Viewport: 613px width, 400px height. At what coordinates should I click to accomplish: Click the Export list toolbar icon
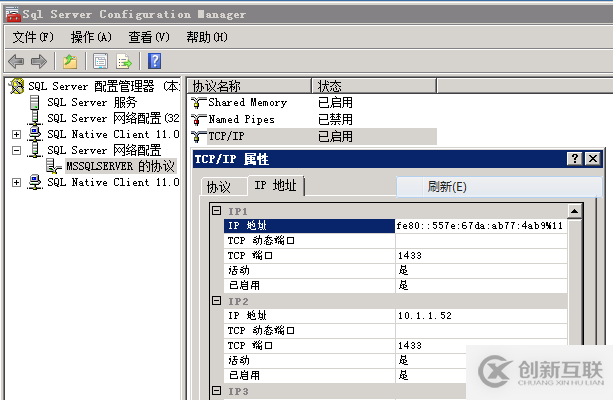click(124, 61)
